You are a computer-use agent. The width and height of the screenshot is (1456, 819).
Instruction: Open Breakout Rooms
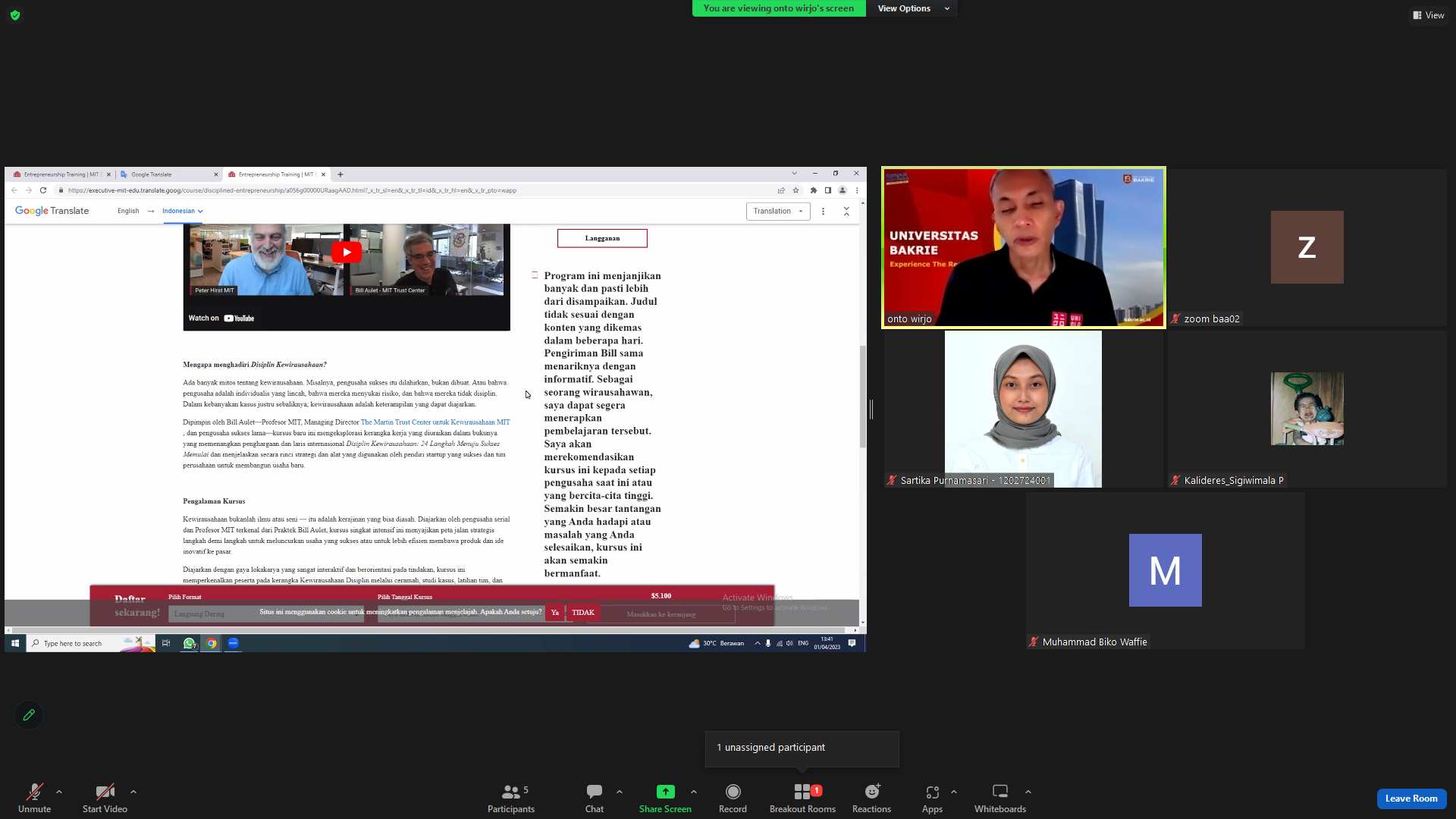[x=802, y=798]
